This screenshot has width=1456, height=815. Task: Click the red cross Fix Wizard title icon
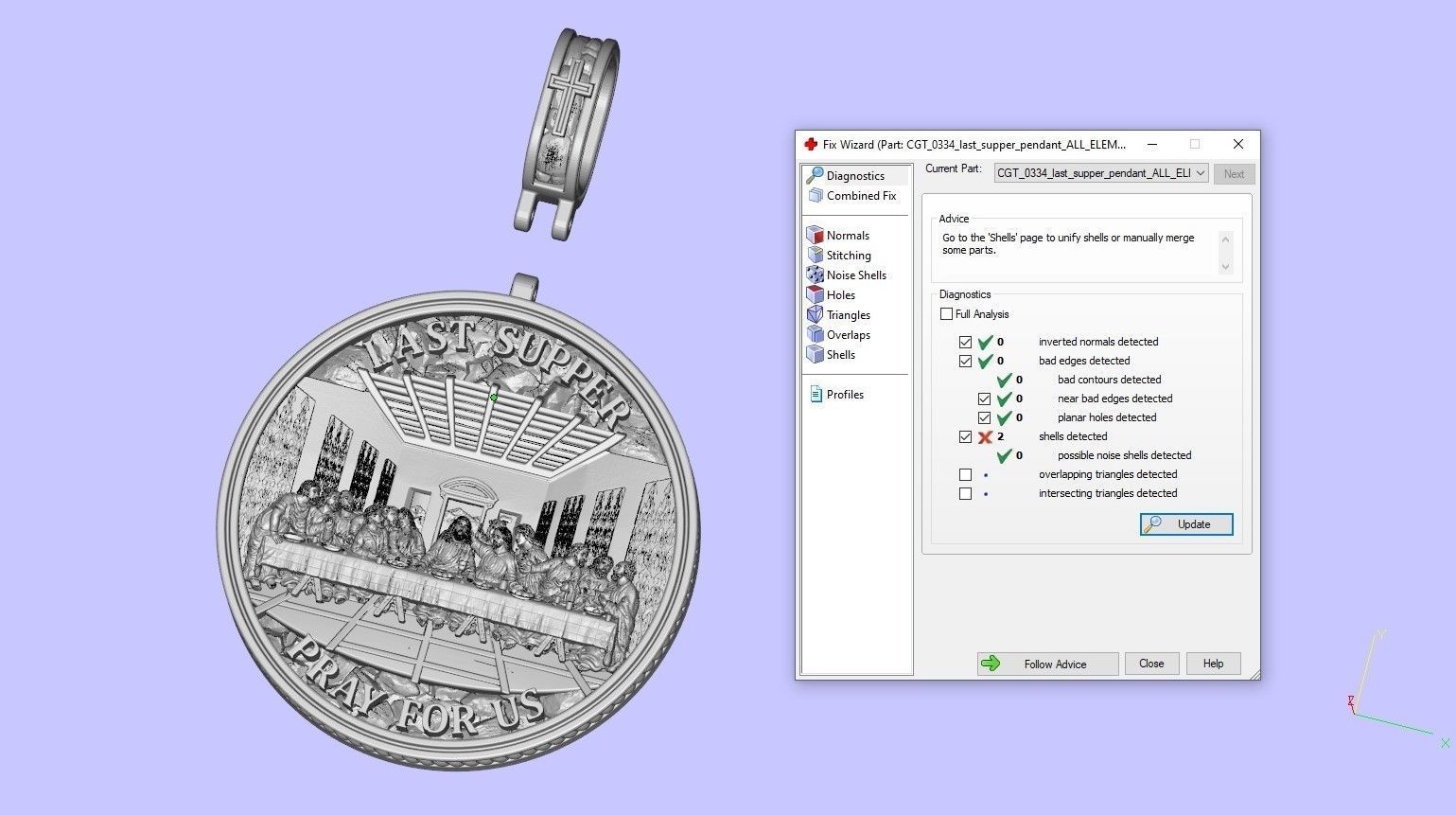click(x=810, y=144)
